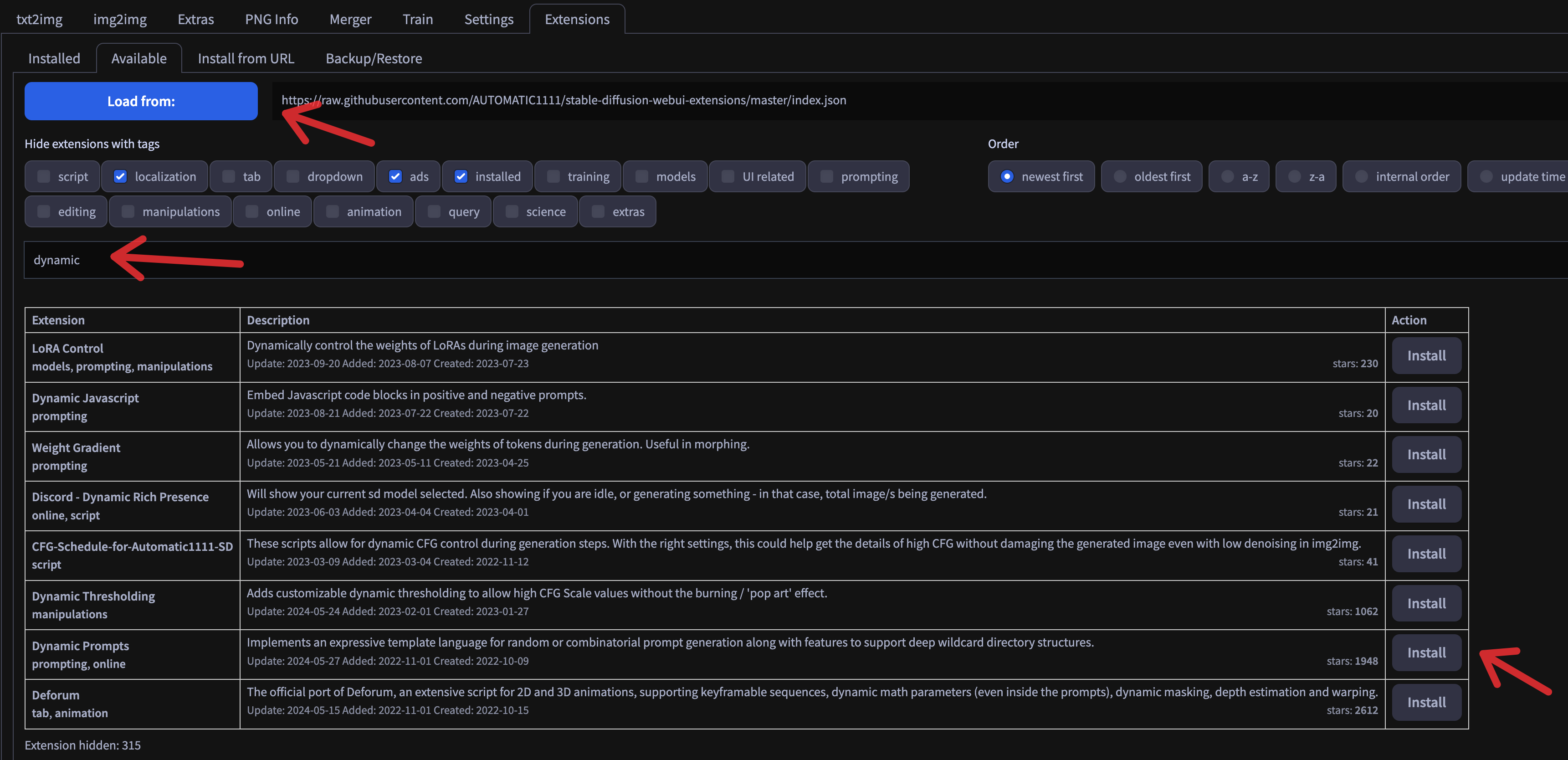
Task: Open the Installed extensions tab
Action: pos(54,58)
